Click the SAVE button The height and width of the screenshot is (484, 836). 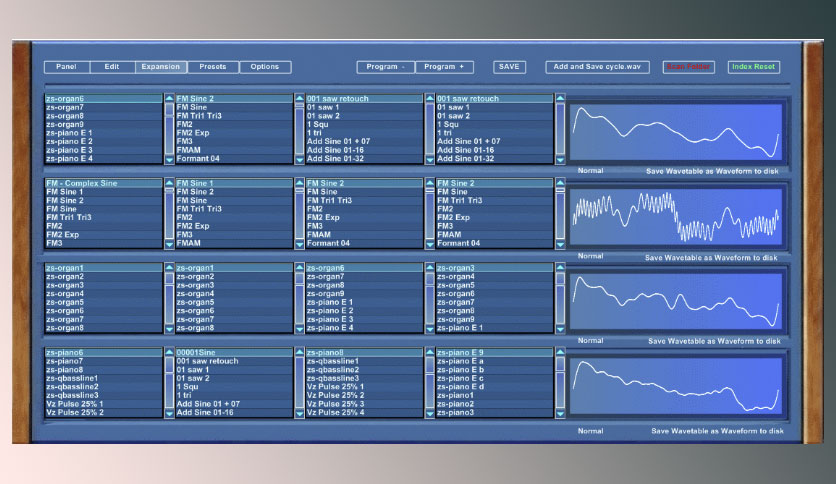[509, 67]
